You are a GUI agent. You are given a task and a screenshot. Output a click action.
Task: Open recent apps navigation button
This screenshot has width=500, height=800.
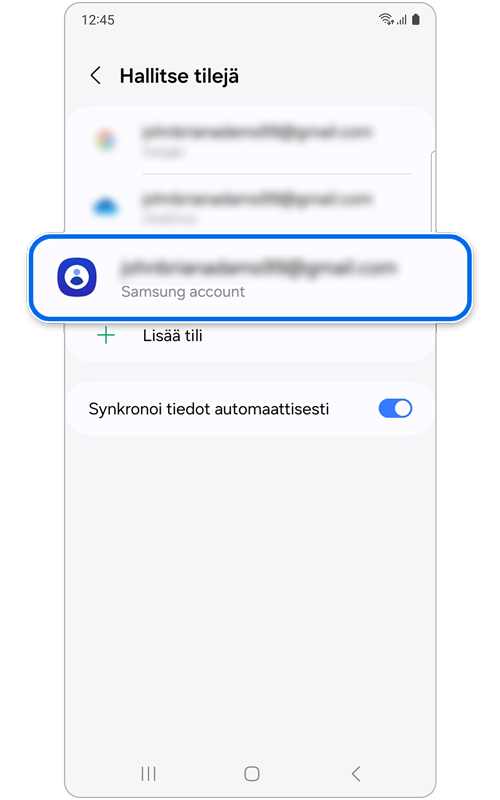(x=148, y=773)
